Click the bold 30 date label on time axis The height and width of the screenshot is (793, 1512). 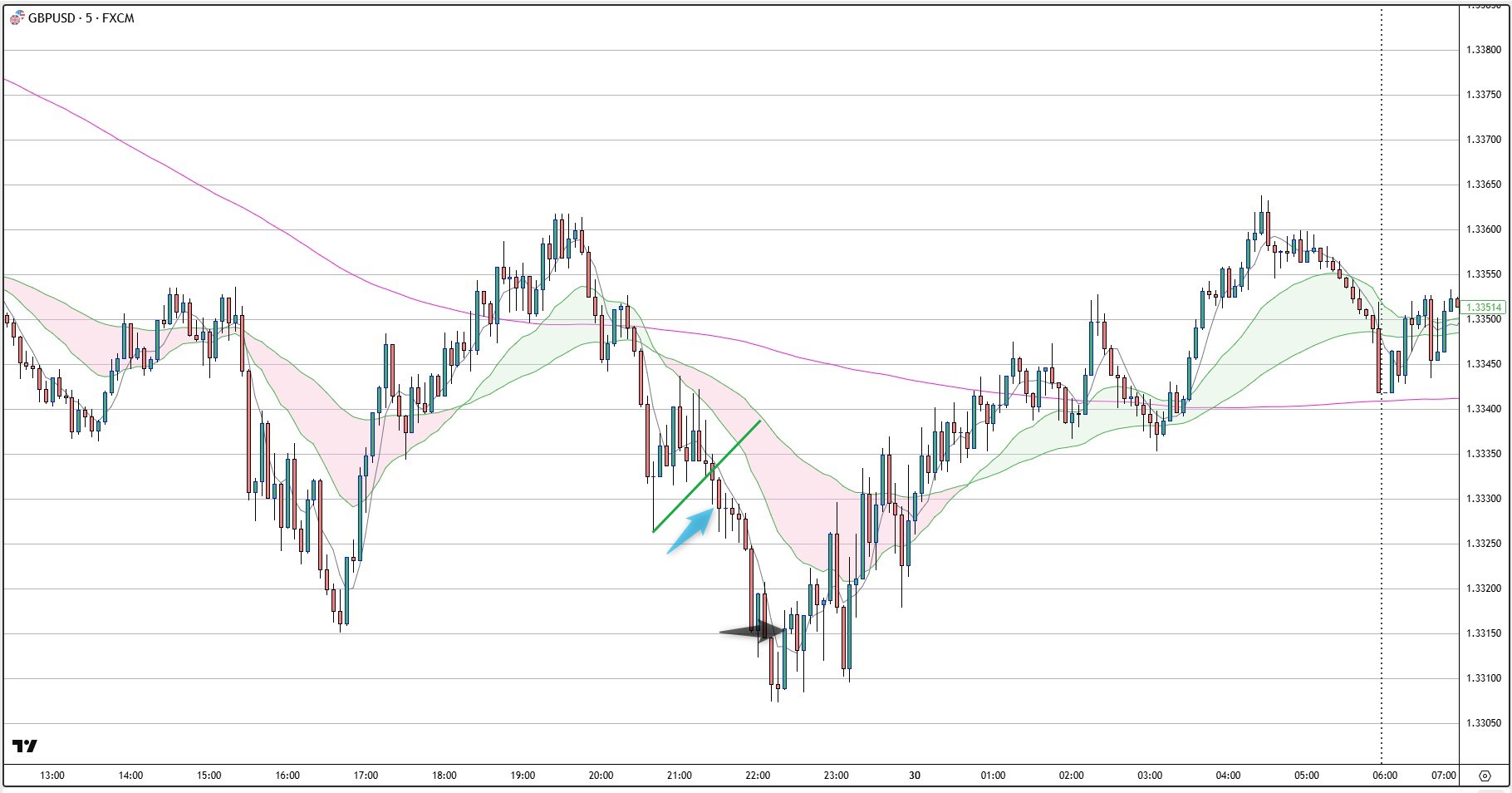915,776
